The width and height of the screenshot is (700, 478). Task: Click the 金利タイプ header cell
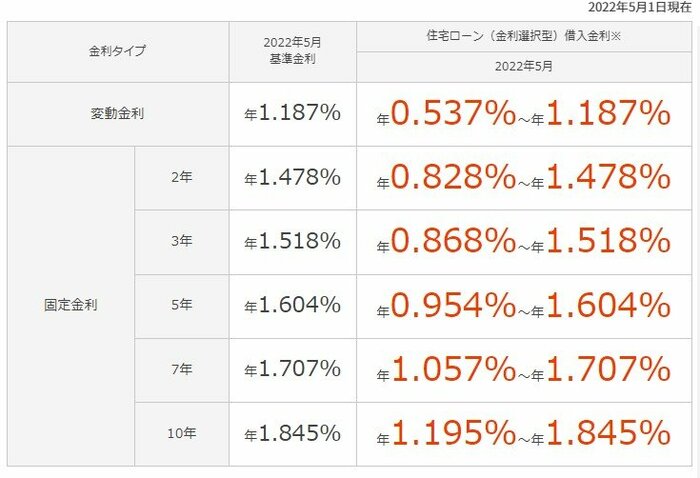(x=117, y=50)
